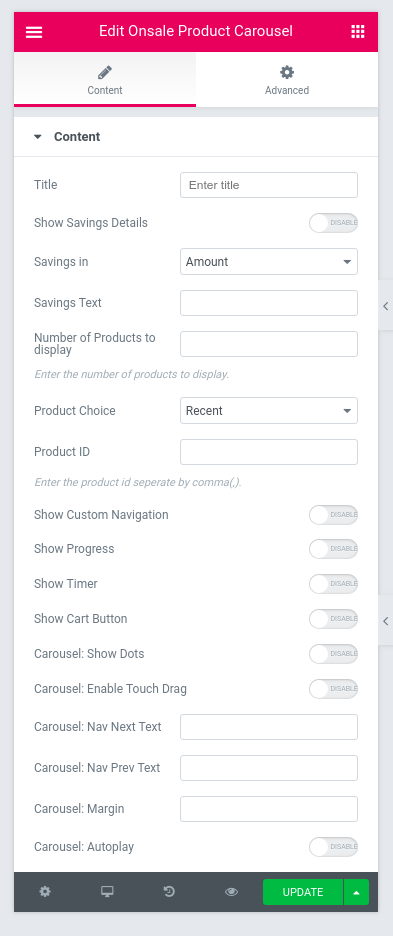Enable the Show Savings Details toggle
This screenshot has height=936, width=393.
(x=333, y=223)
